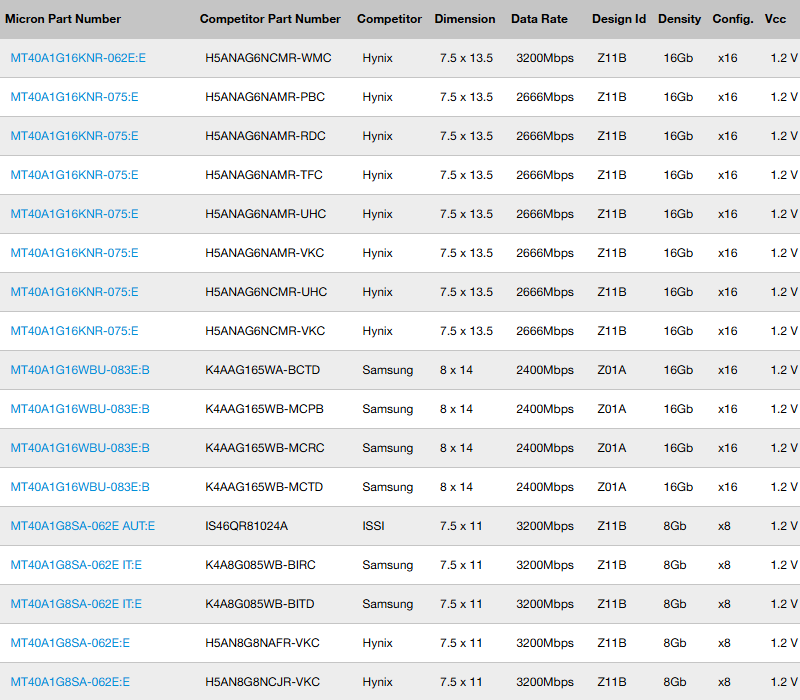Click the Config. column header
Image resolution: width=800 pixels, height=700 pixels.
point(733,19)
